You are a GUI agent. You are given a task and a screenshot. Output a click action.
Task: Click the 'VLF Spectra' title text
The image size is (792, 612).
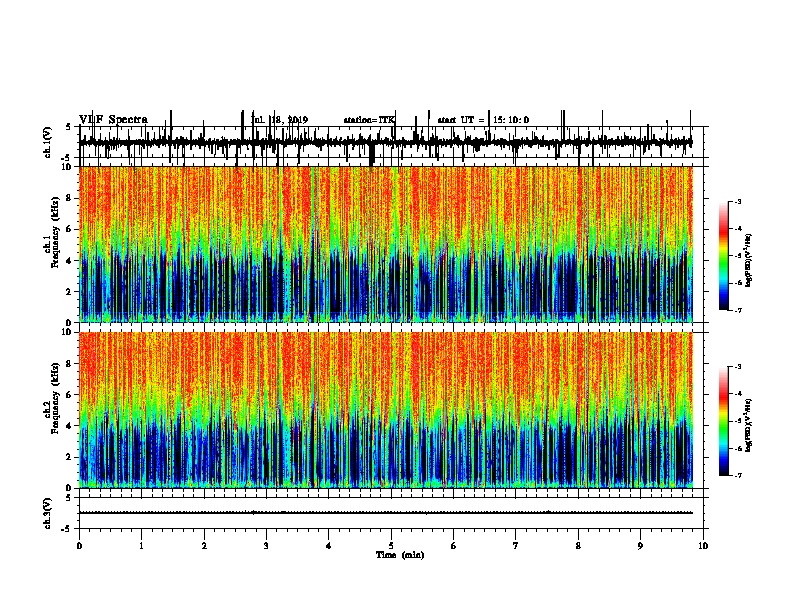point(113,120)
